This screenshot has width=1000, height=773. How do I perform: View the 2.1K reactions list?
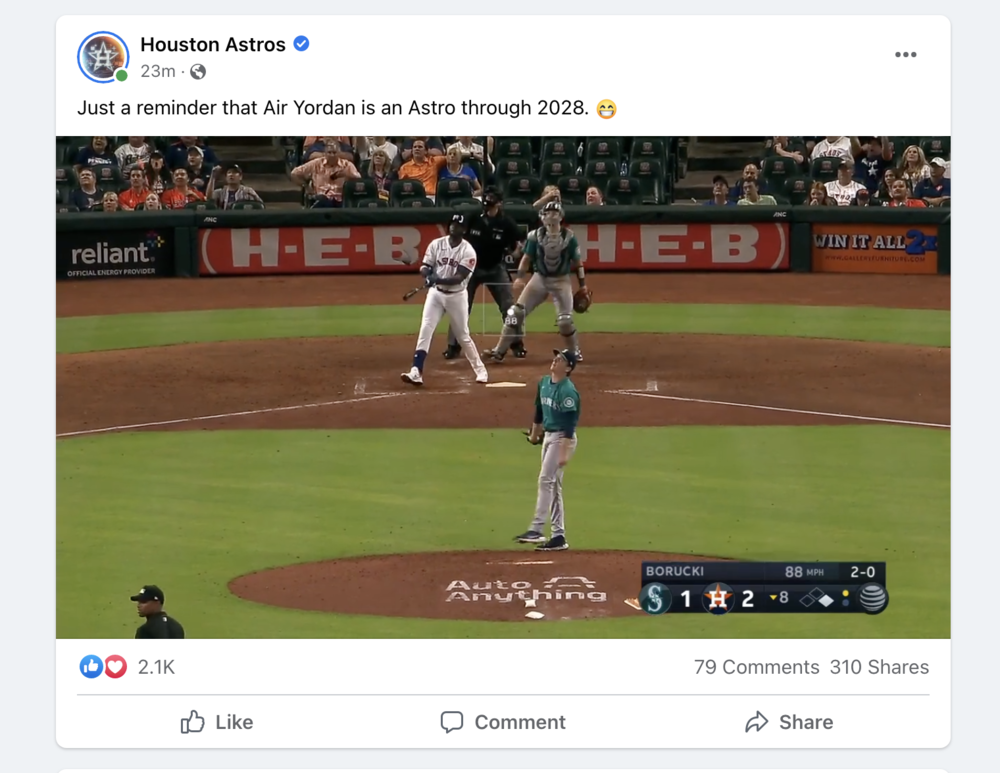click(x=156, y=667)
